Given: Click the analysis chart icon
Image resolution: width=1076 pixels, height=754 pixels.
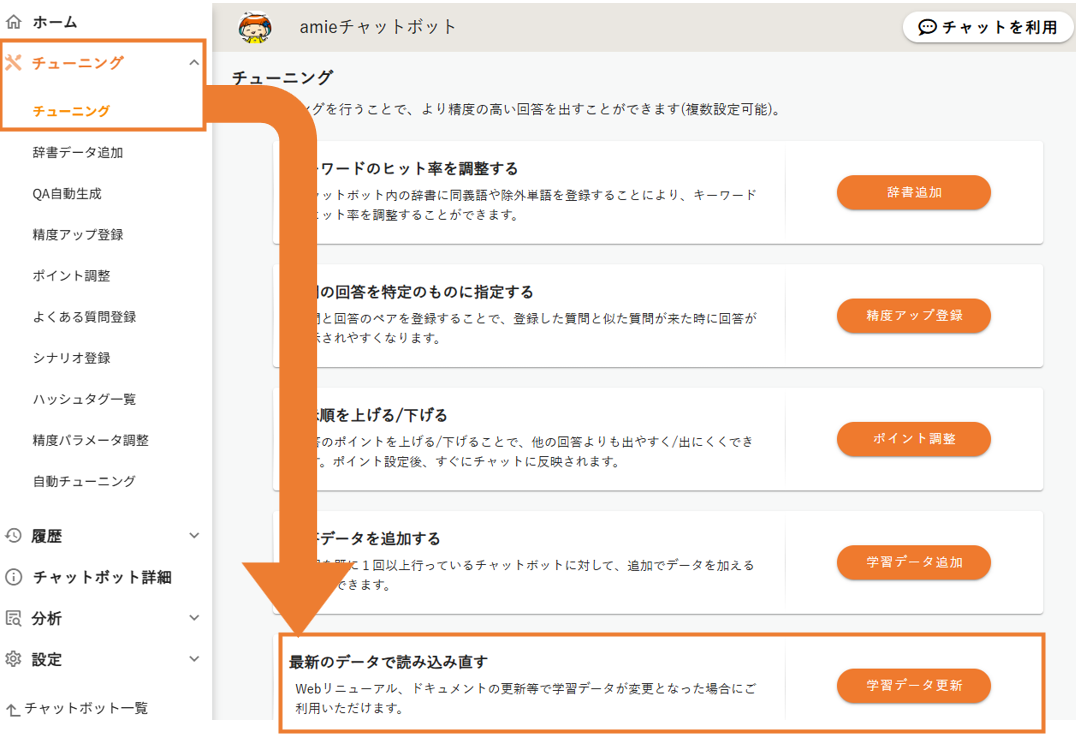Looking at the screenshot, I should pyautogui.click(x=13, y=618).
